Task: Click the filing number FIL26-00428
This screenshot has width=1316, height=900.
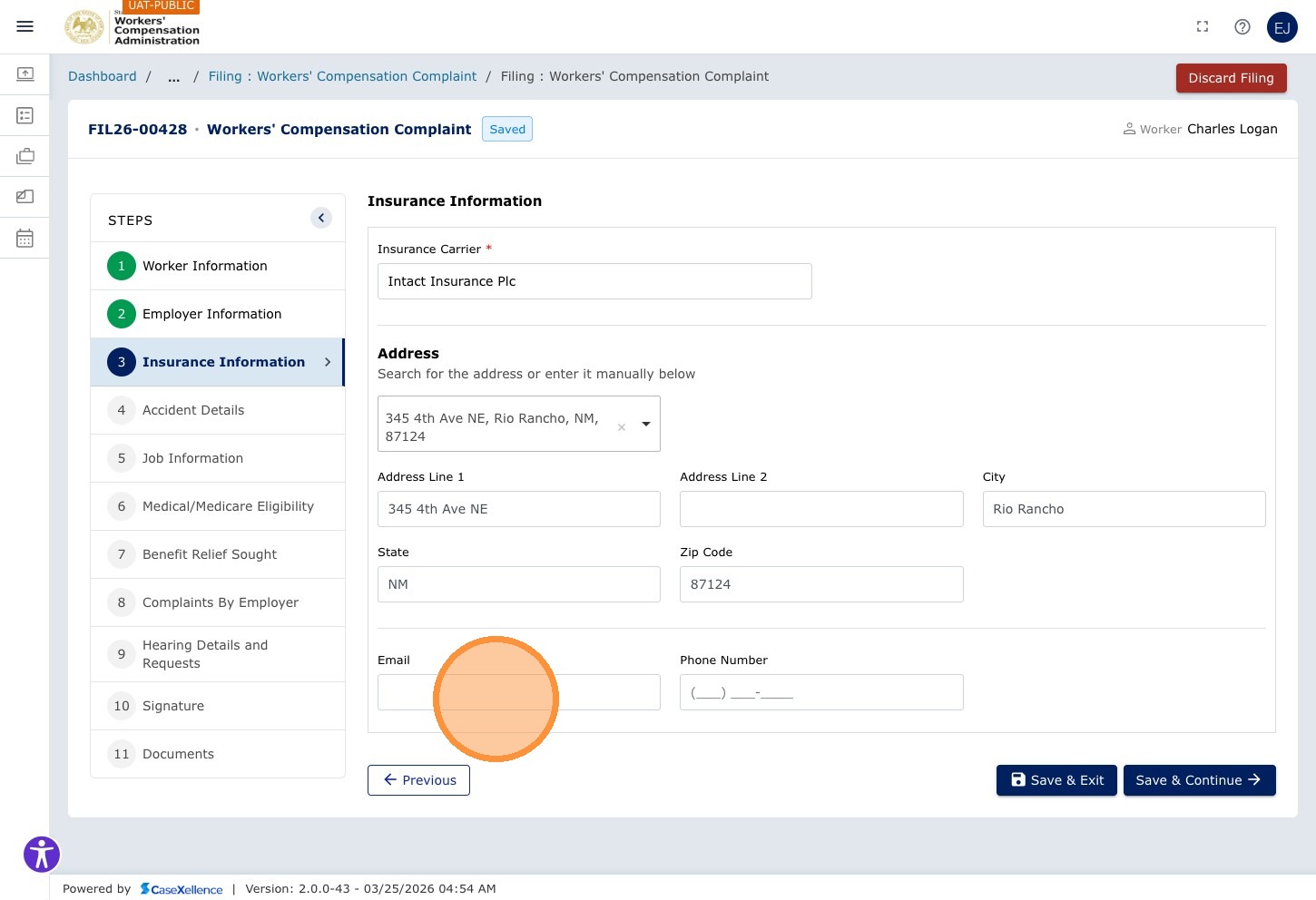Action: pos(137,129)
